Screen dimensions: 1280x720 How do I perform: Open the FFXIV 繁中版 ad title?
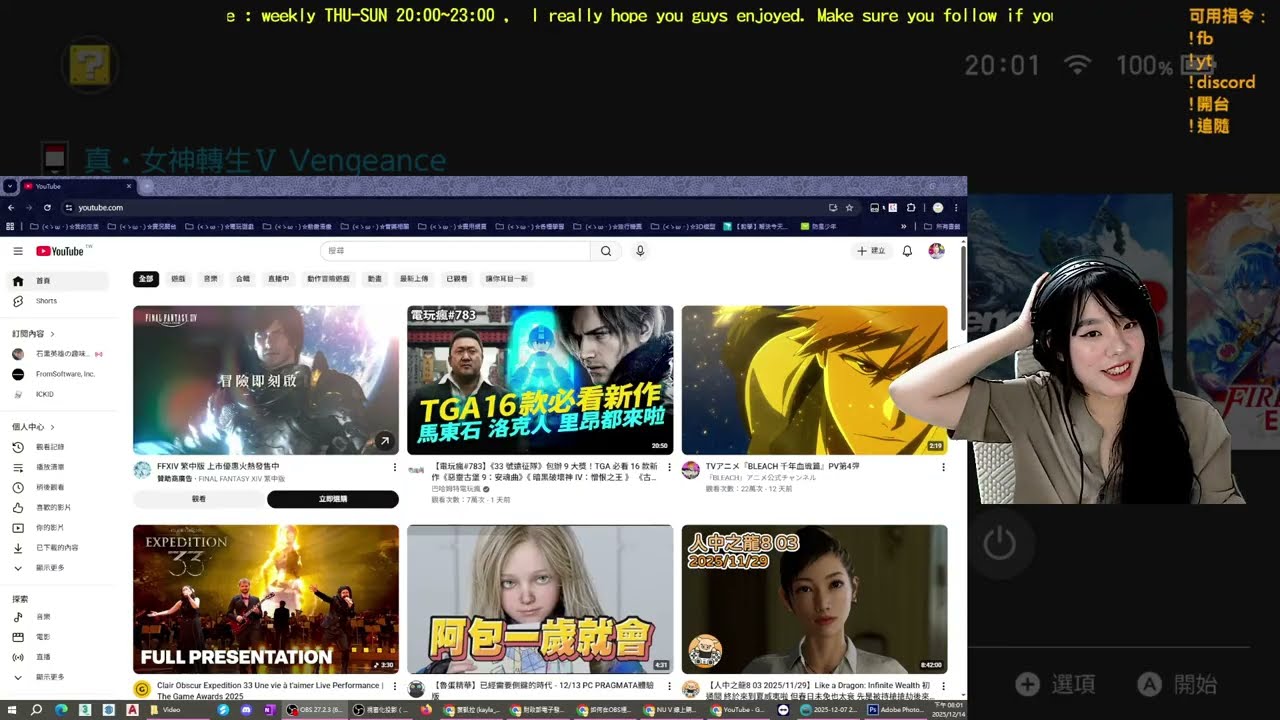(218, 466)
